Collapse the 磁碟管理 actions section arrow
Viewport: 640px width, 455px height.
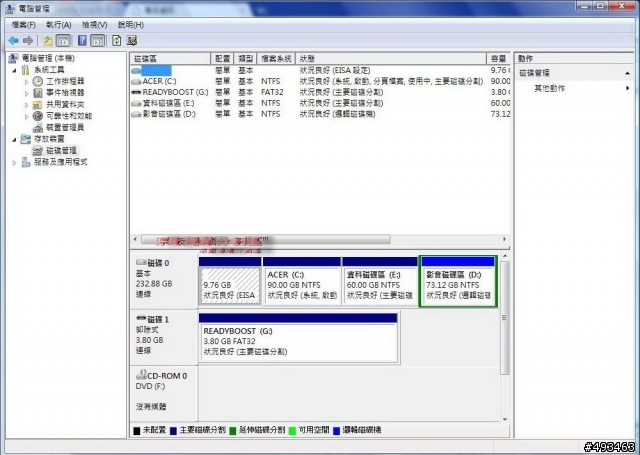coord(627,73)
